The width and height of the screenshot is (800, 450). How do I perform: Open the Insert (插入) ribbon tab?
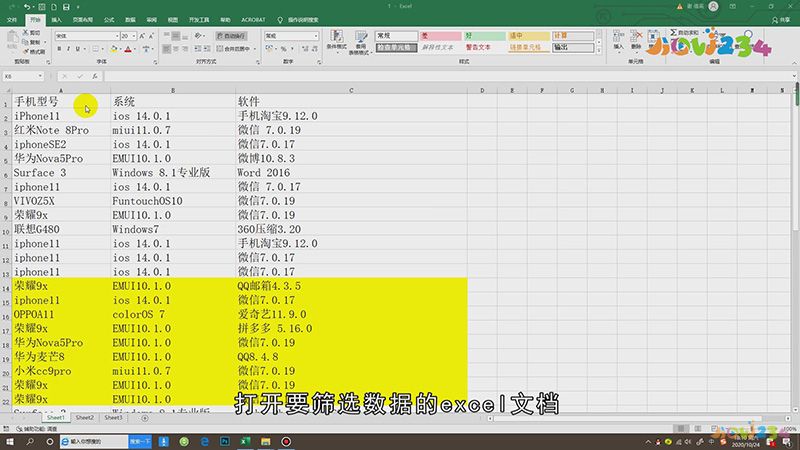[x=56, y=20]
